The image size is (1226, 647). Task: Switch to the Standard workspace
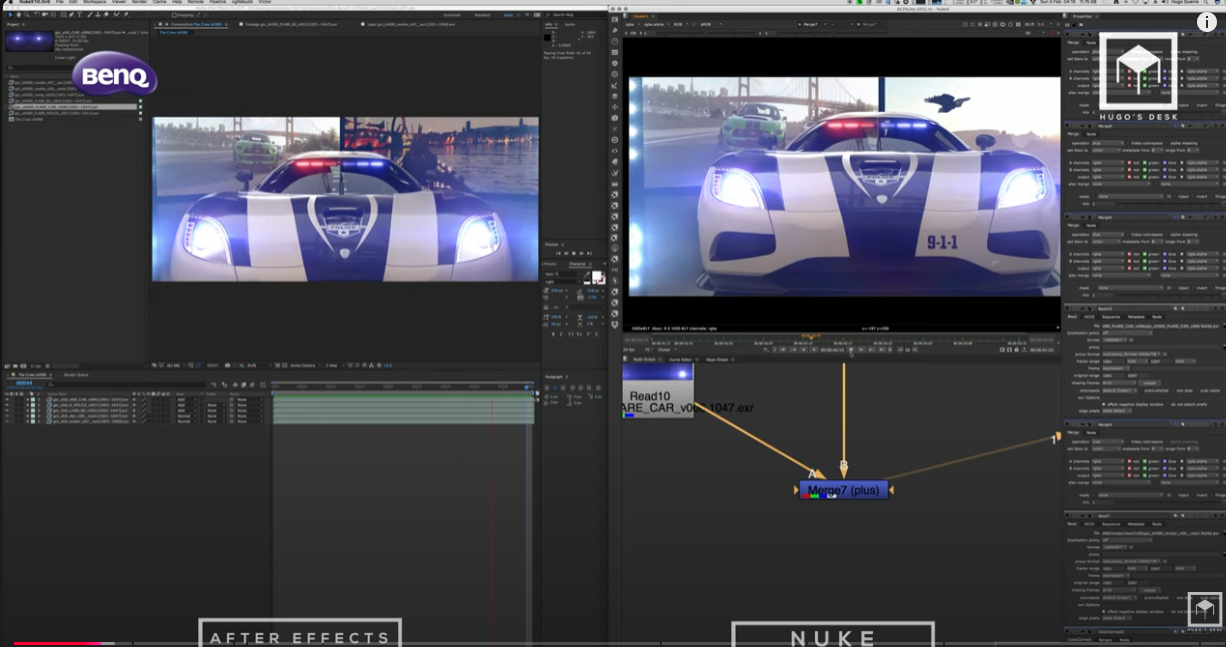pyautogui.click(x=482, y=15)
